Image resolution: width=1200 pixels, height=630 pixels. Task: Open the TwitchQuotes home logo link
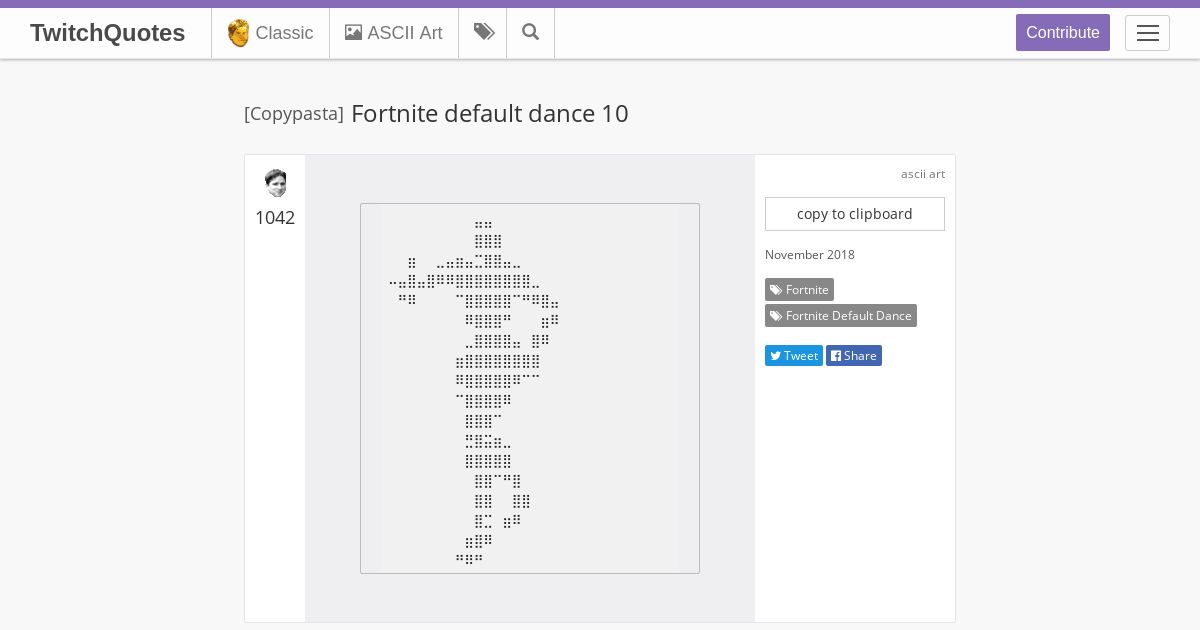107,33
